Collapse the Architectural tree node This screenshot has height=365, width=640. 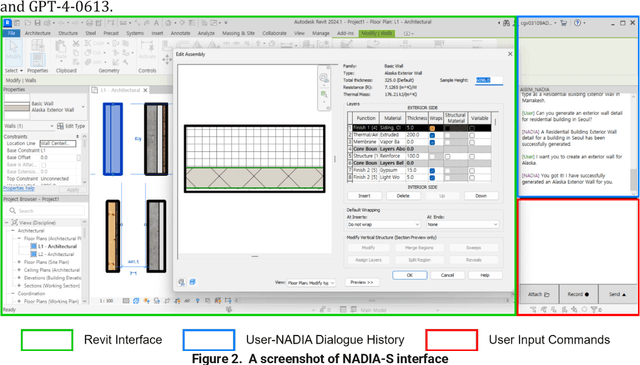click(x=13, y=231)
